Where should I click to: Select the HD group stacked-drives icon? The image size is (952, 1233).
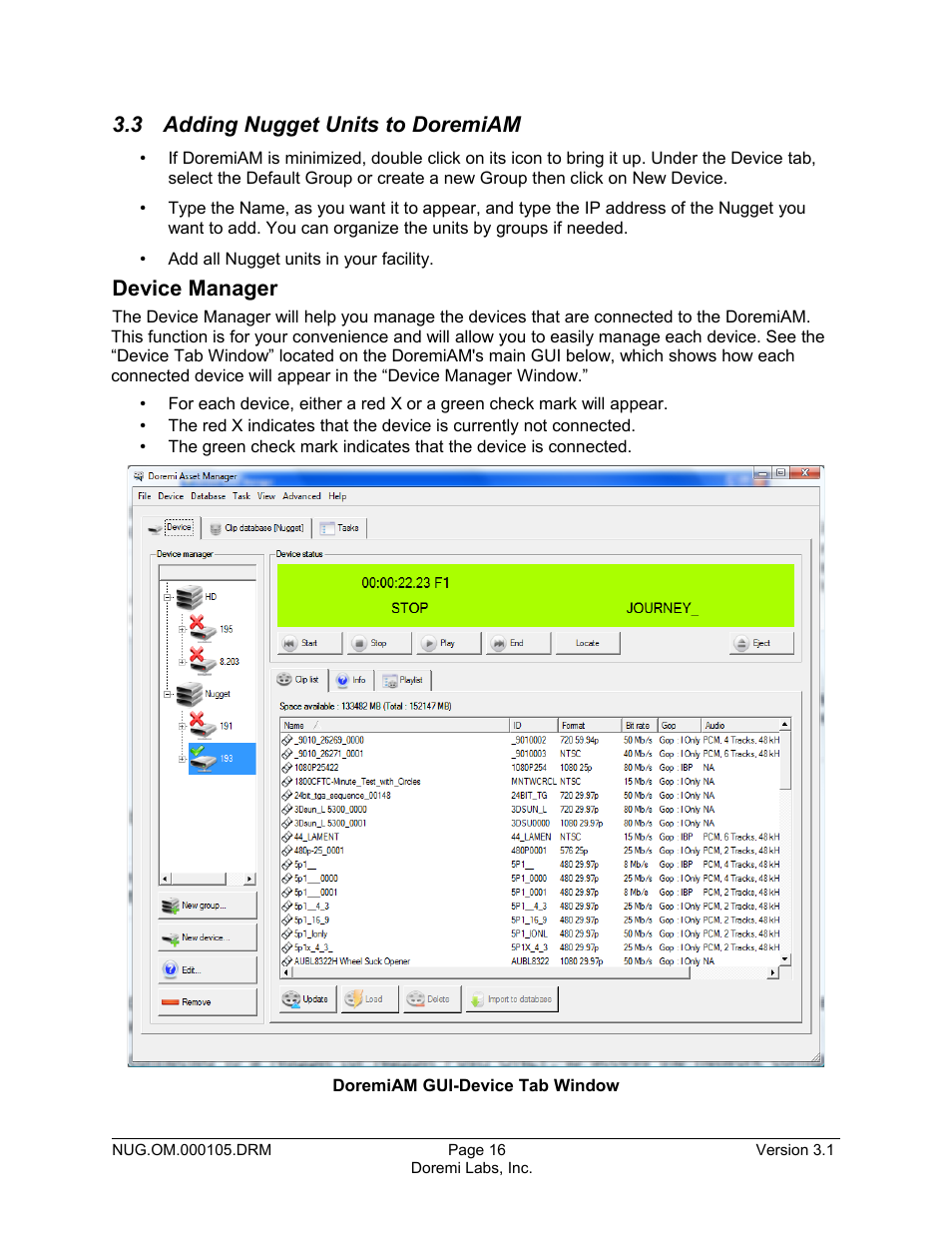coord(189,597)
